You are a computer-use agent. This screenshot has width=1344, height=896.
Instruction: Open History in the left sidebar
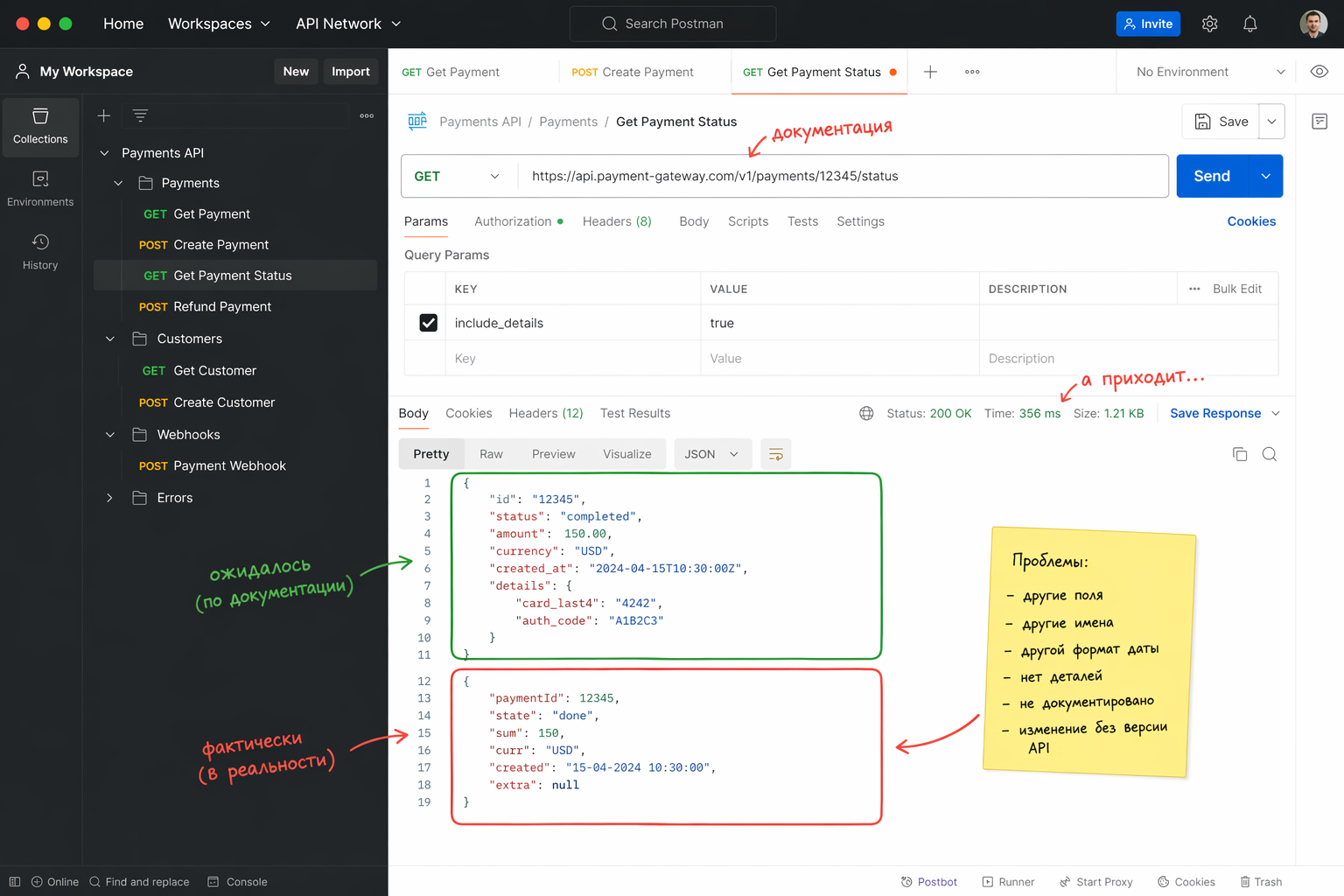tap(40, 252)
